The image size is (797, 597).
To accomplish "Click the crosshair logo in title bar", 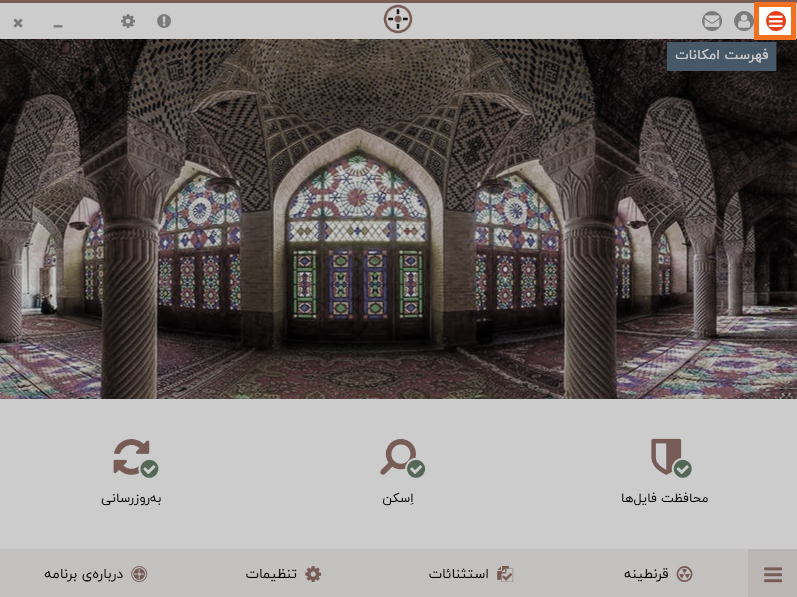I will 398,19.
